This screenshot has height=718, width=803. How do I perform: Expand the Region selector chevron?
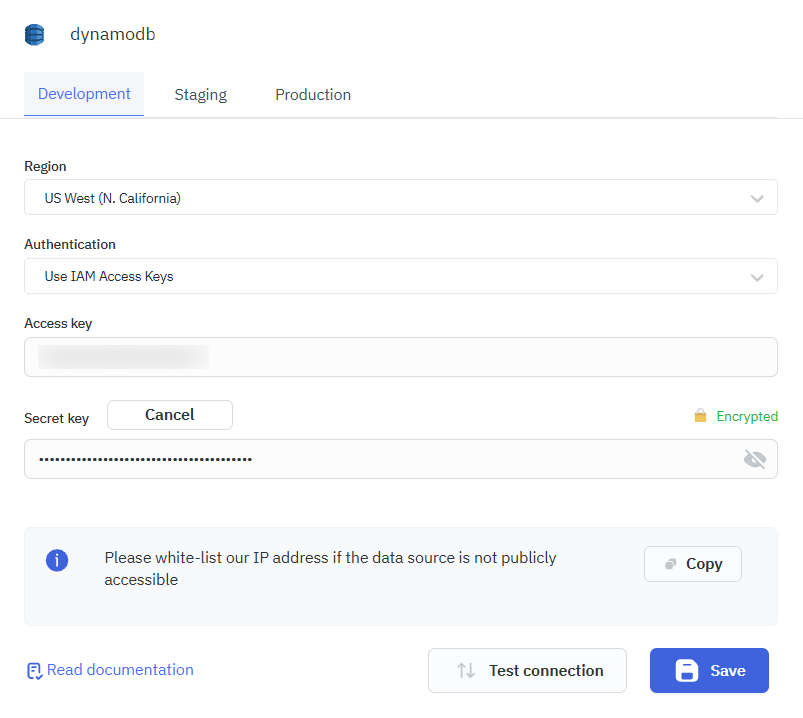point(757,197)
